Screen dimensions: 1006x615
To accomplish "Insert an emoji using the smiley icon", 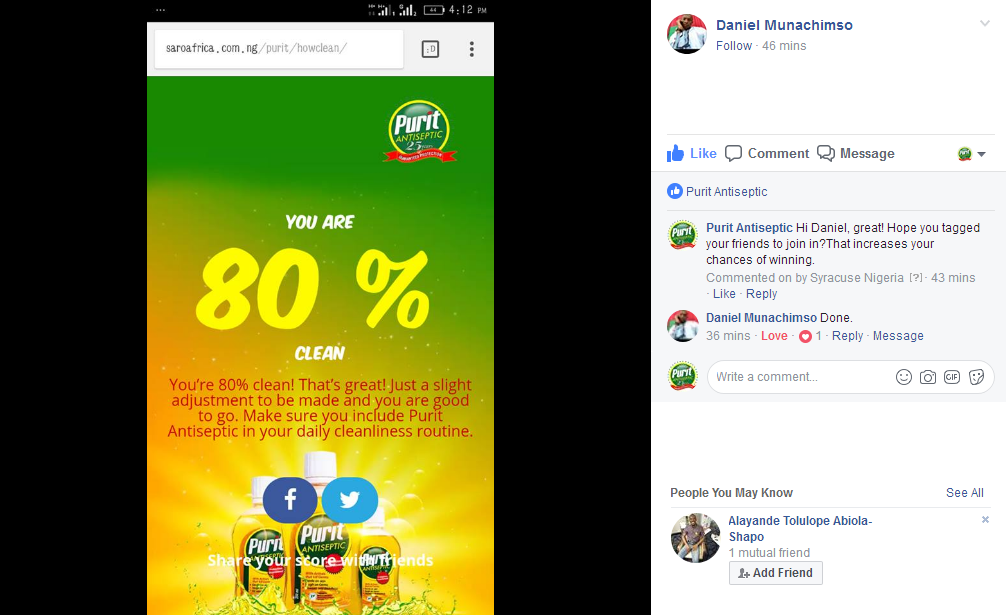I will coord(903,377).
